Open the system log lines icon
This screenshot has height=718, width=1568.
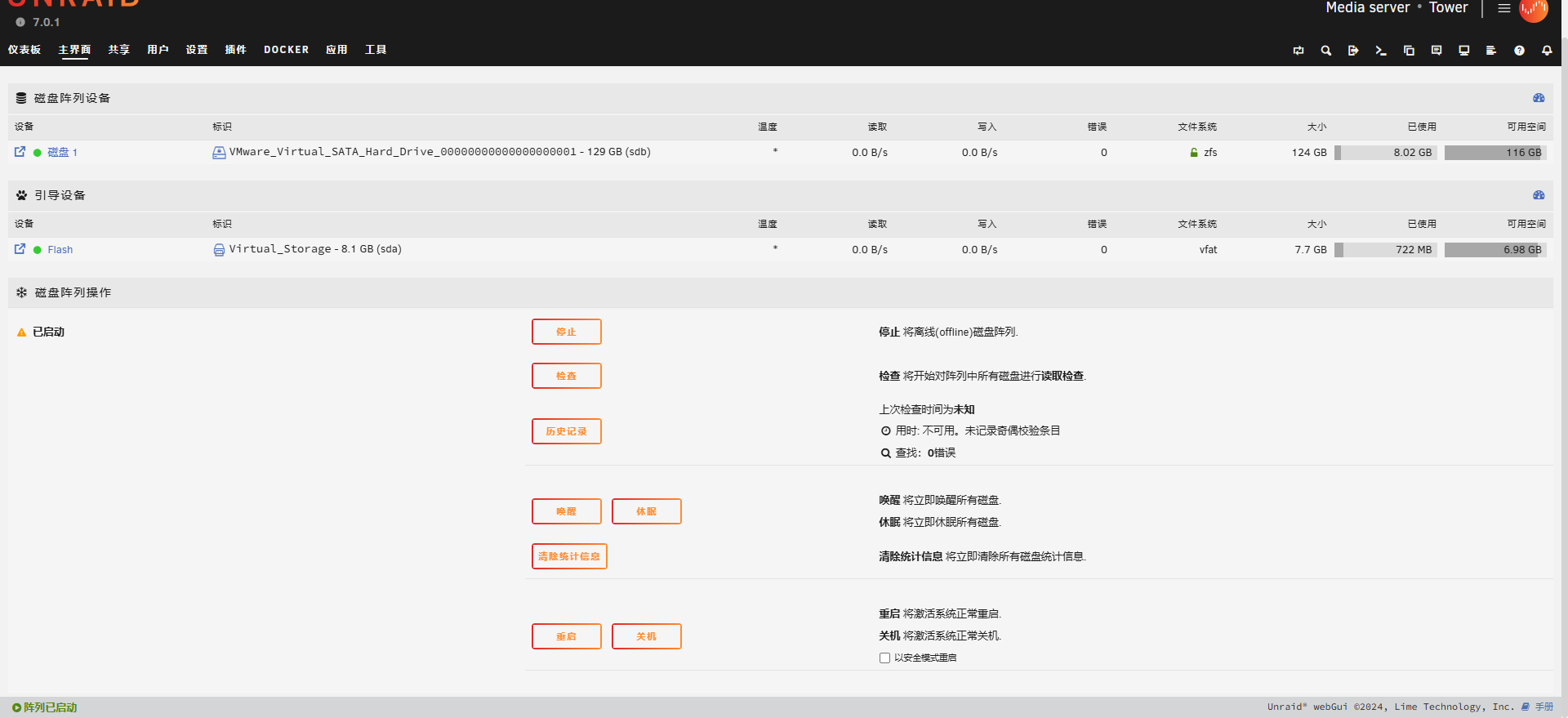1491,51
